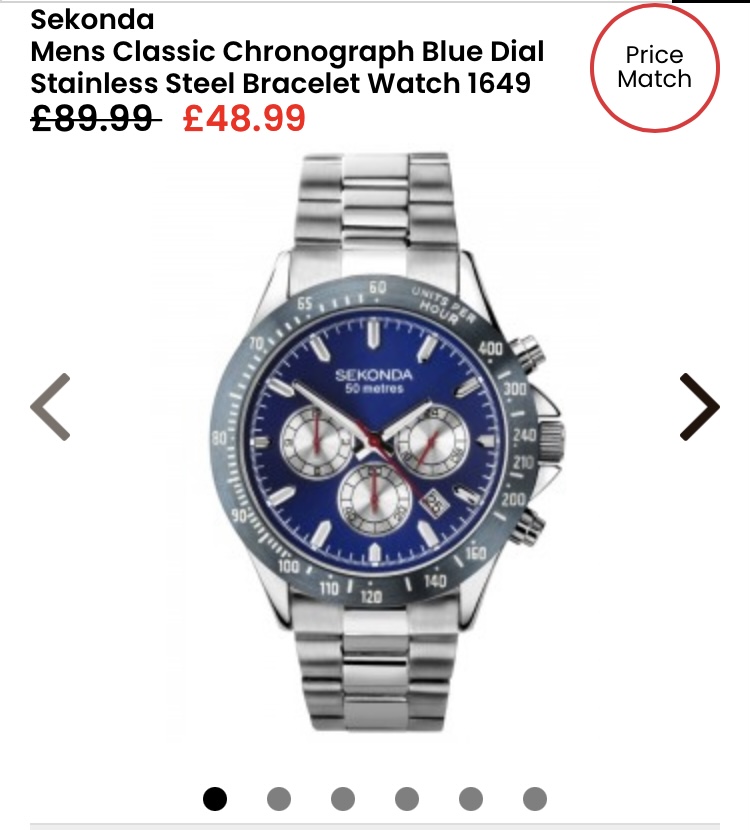Select the fourth carousel dot
750x830 pixels.
click(x=407, y=799)
